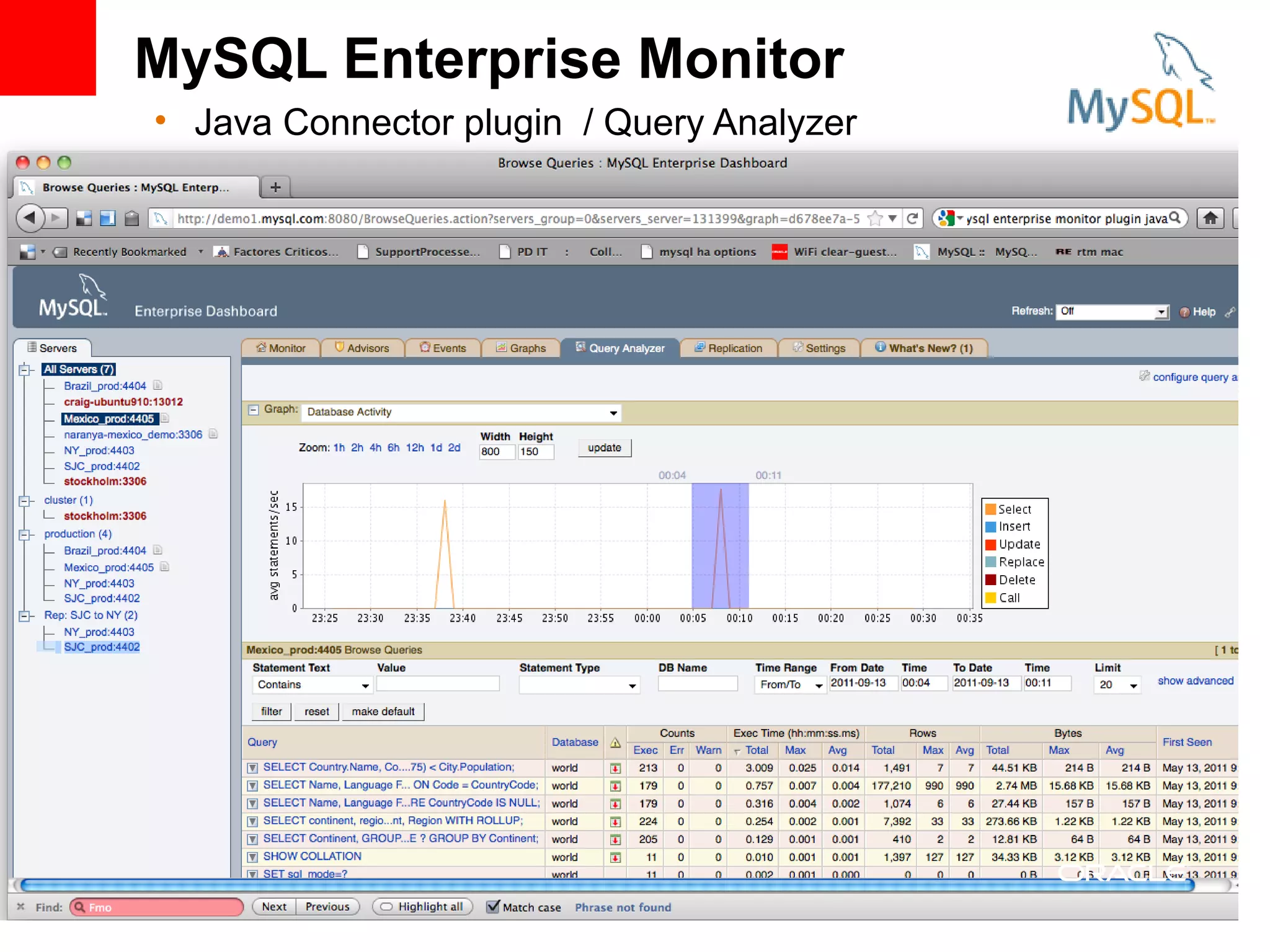Click the browser forward arrow button
1270x952 pixels.
[56, 218]
